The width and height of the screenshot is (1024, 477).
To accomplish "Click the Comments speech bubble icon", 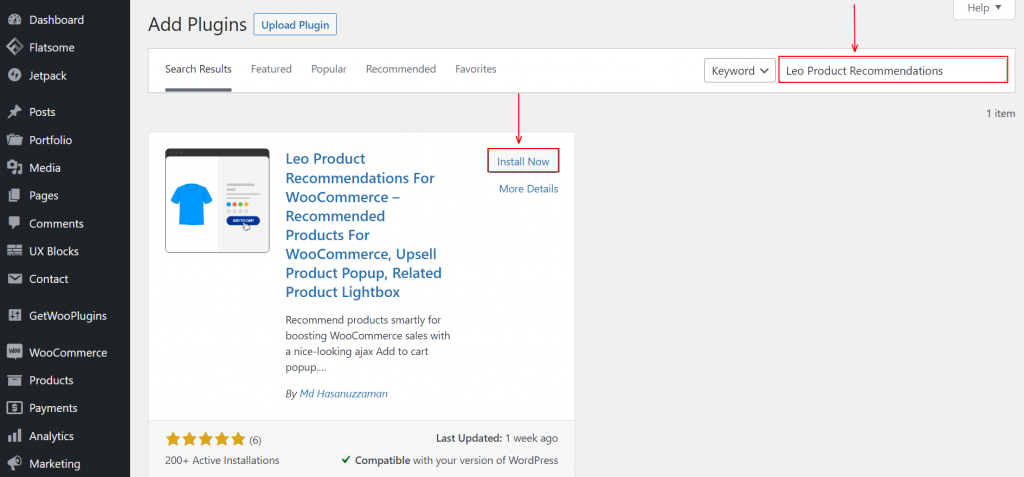I will coord(14,223).
